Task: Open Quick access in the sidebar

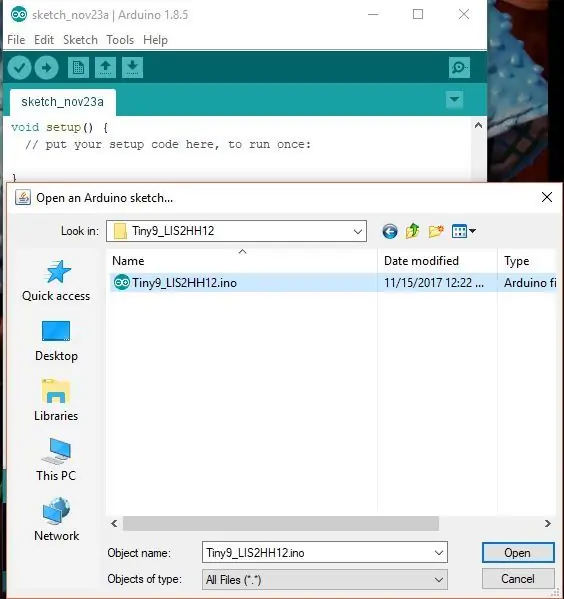Action: 56,281
